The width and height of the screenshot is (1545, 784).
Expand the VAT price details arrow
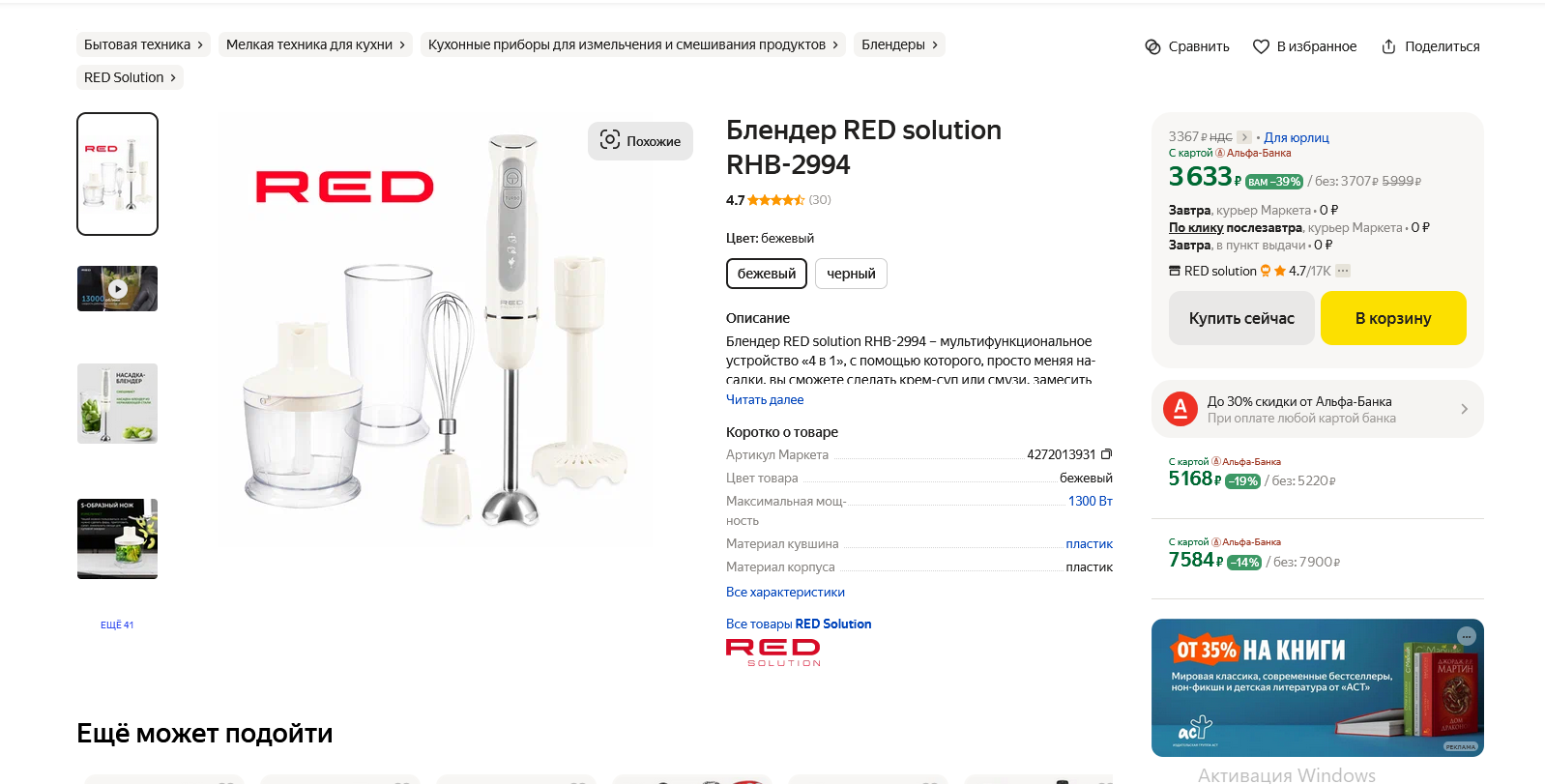coord(1244,137)
